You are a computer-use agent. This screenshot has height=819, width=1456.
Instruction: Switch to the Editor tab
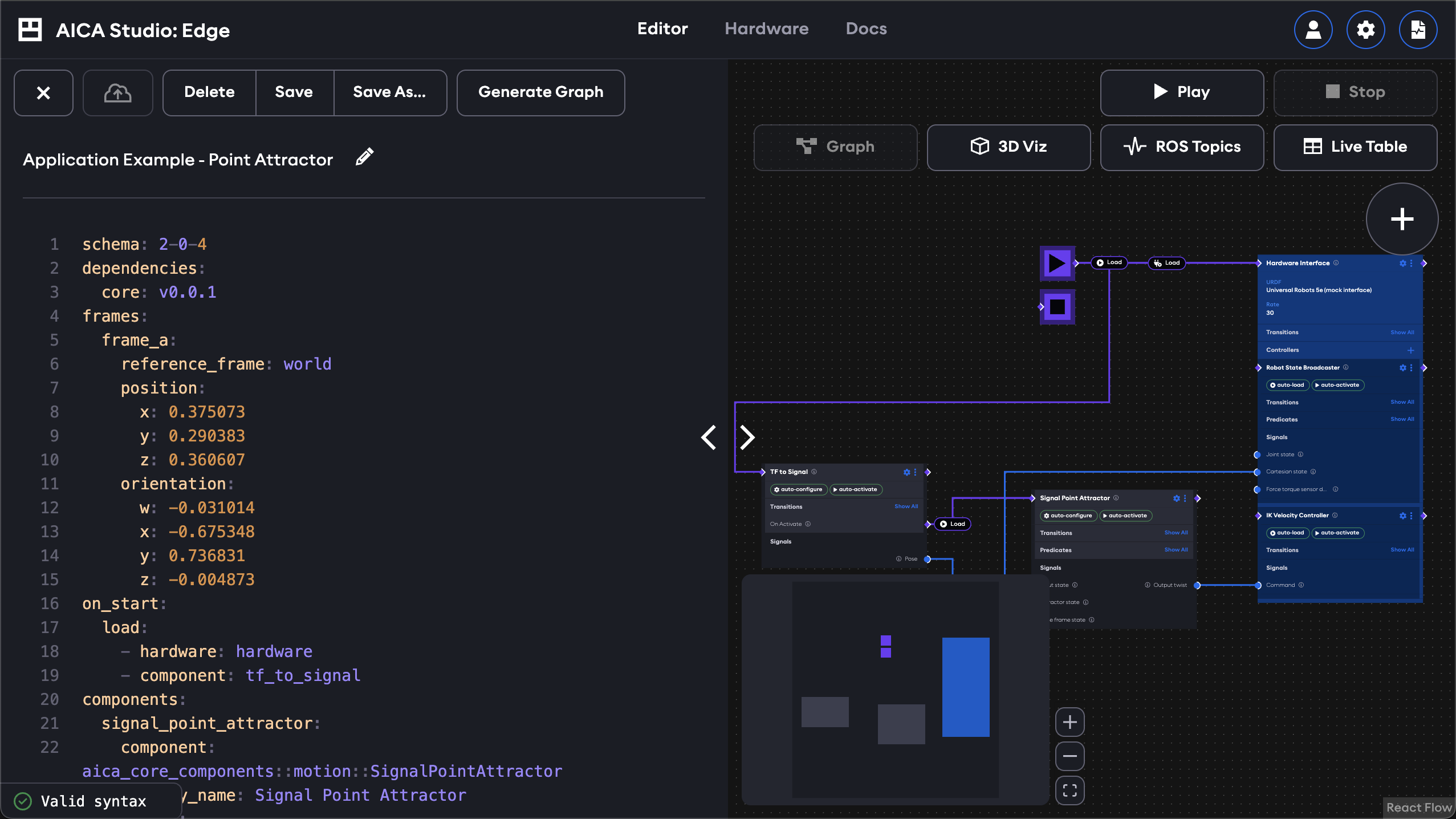coord(662,29)
